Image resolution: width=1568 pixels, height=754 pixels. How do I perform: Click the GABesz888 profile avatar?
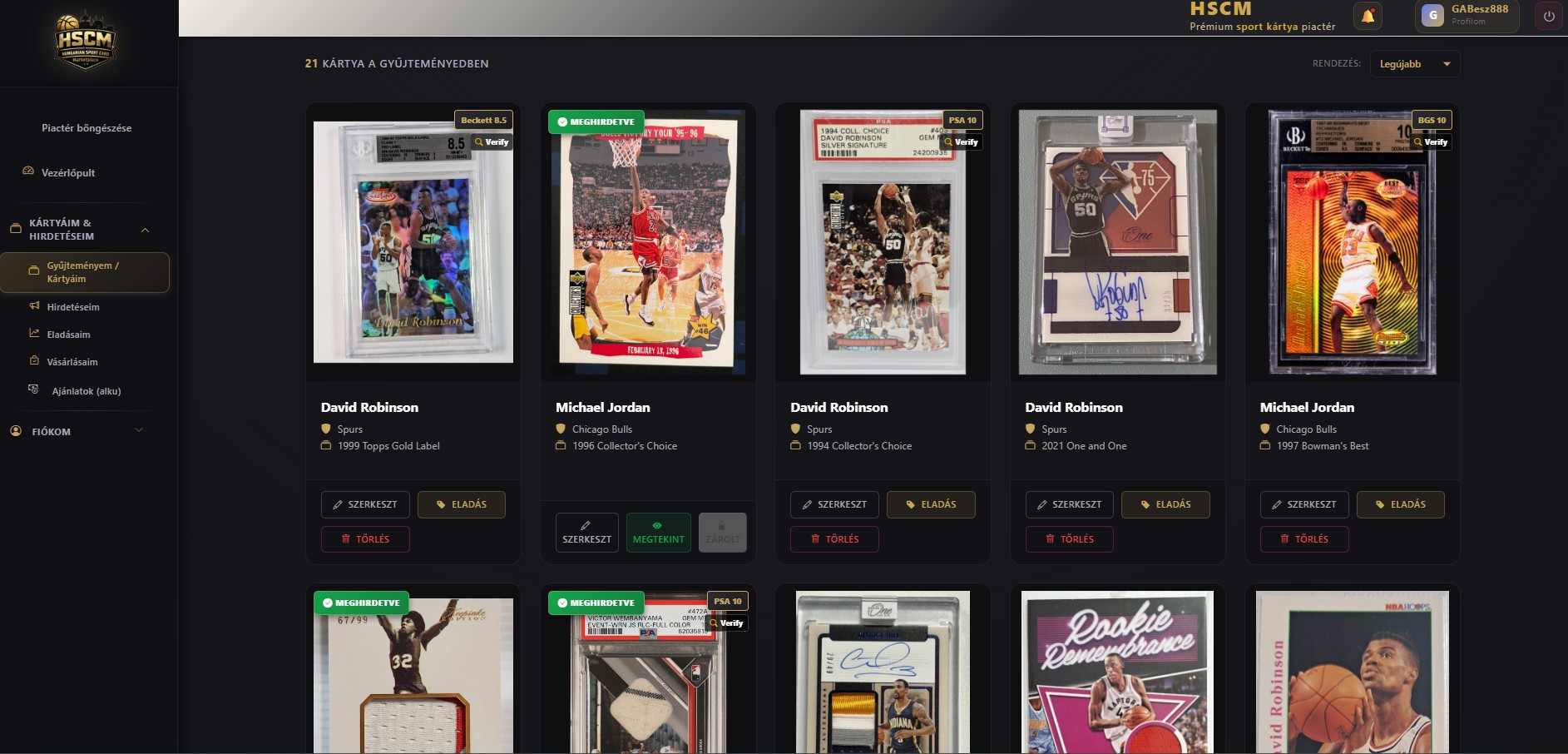[x=1432, y=15]
